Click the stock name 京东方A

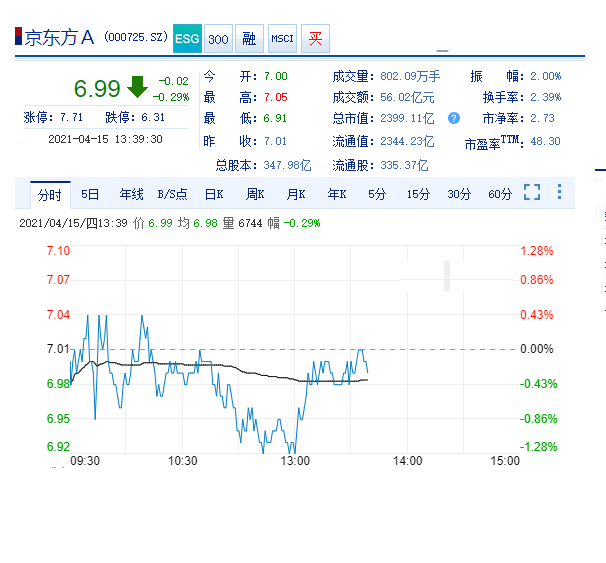click(x=60, y=37)
